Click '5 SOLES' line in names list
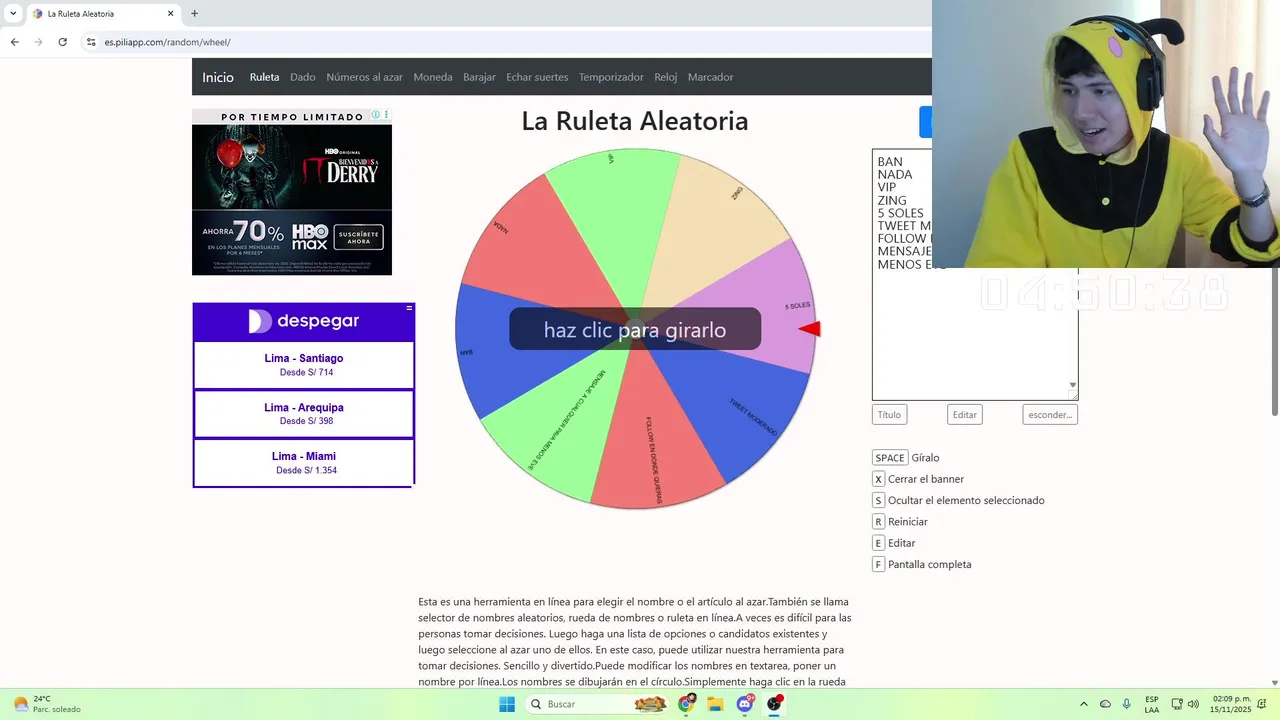The width and height of the screenshot is (1280, 720). 901,214
